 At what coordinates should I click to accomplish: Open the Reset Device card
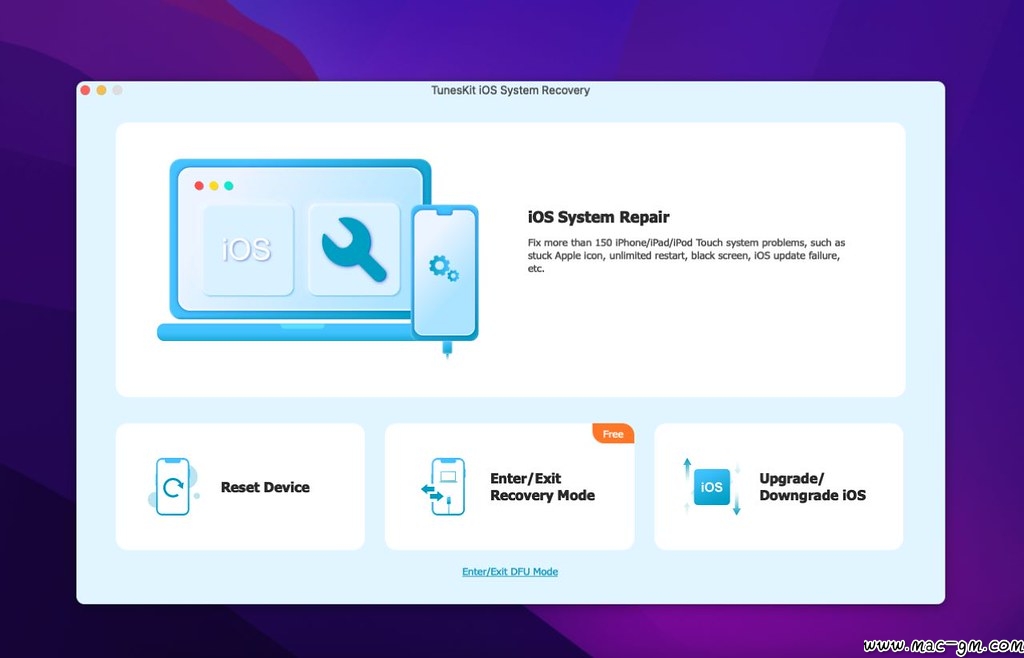pos(240,486)
